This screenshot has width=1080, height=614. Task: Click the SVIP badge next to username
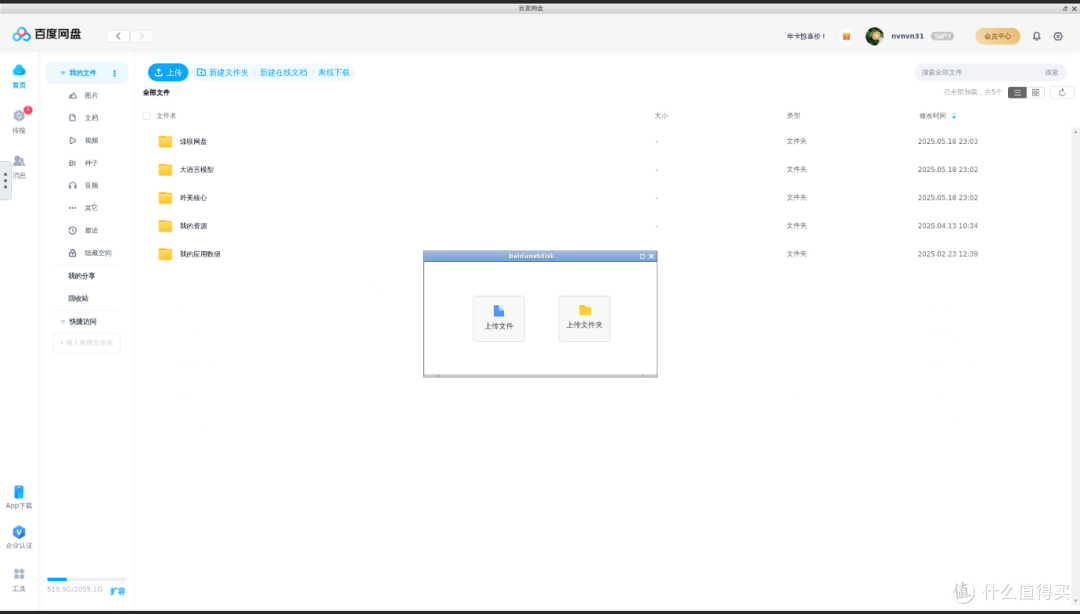point(942,36)
